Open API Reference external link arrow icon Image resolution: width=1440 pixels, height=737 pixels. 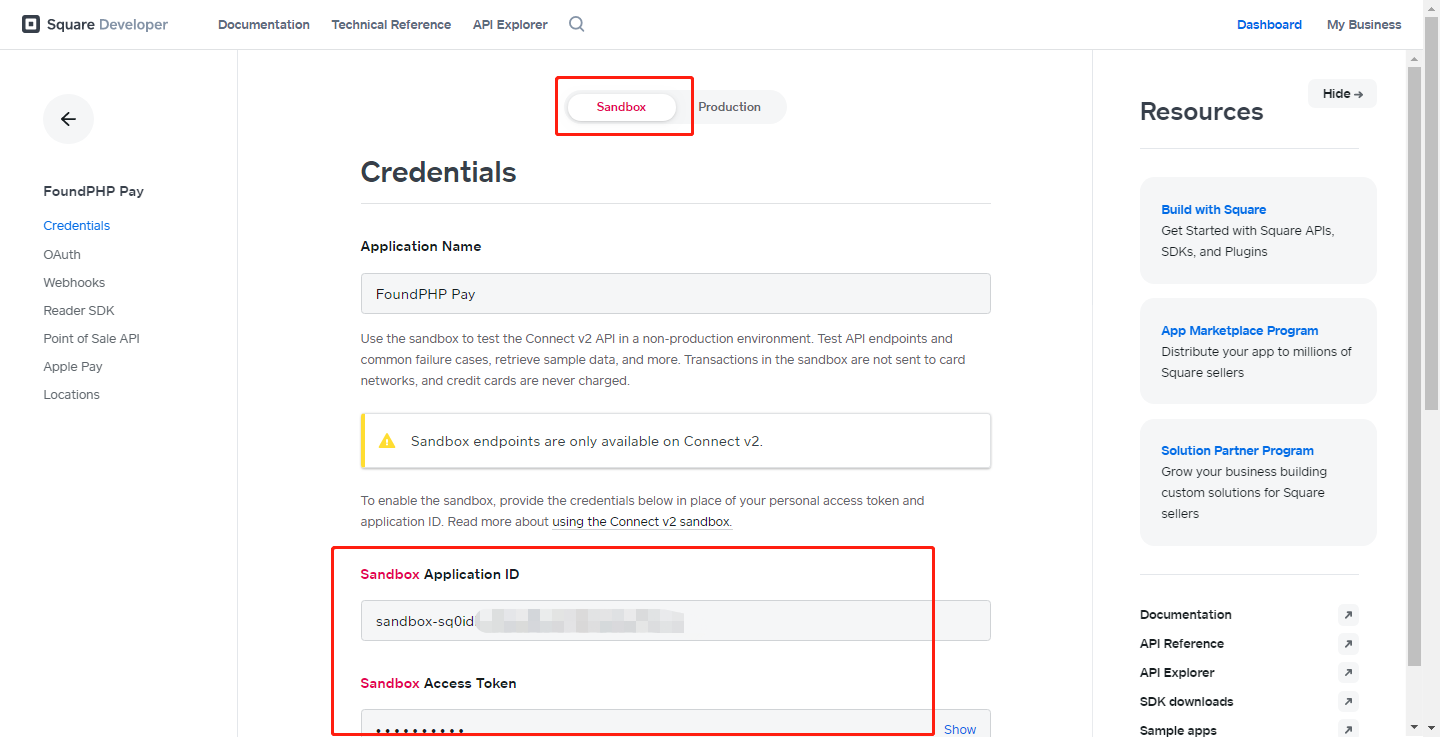1348,644
